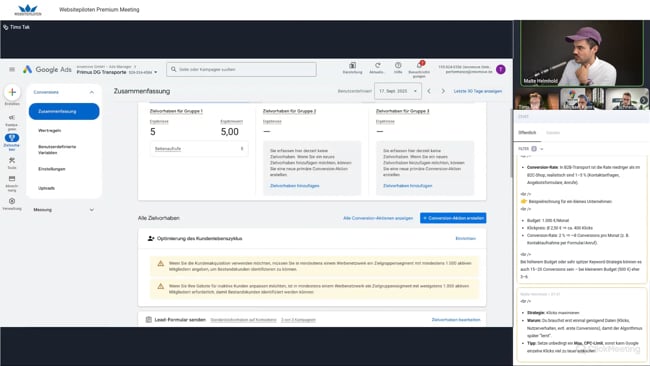
Task: Open the Benachrichtigungen bell icon
Action: pyautogui.click(x=419, y=65)
